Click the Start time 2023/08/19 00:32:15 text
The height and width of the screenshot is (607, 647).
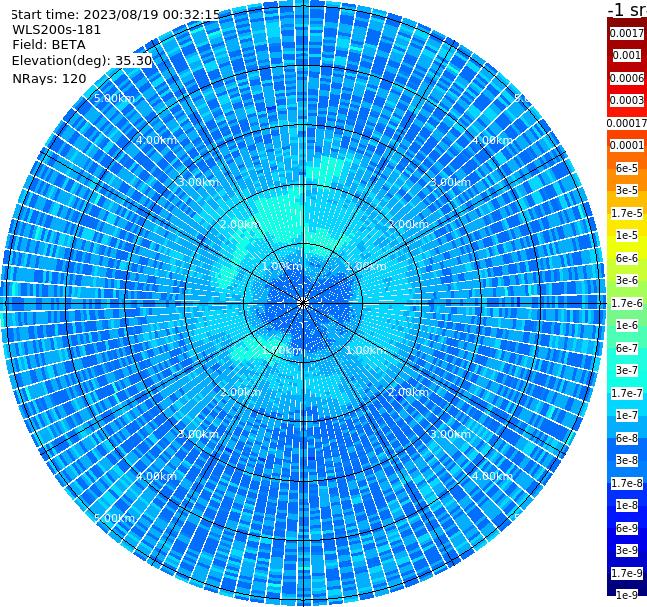click(116, 15)
